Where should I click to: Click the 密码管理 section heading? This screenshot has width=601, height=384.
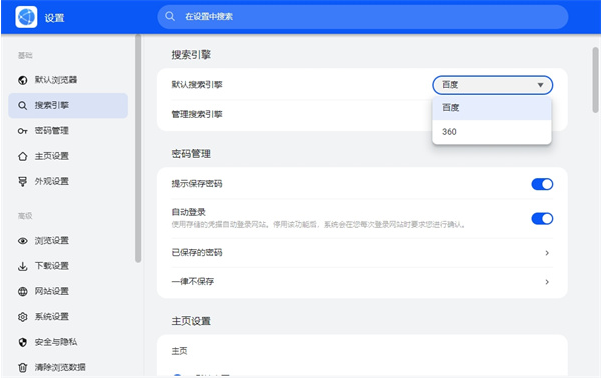point(191,154)
